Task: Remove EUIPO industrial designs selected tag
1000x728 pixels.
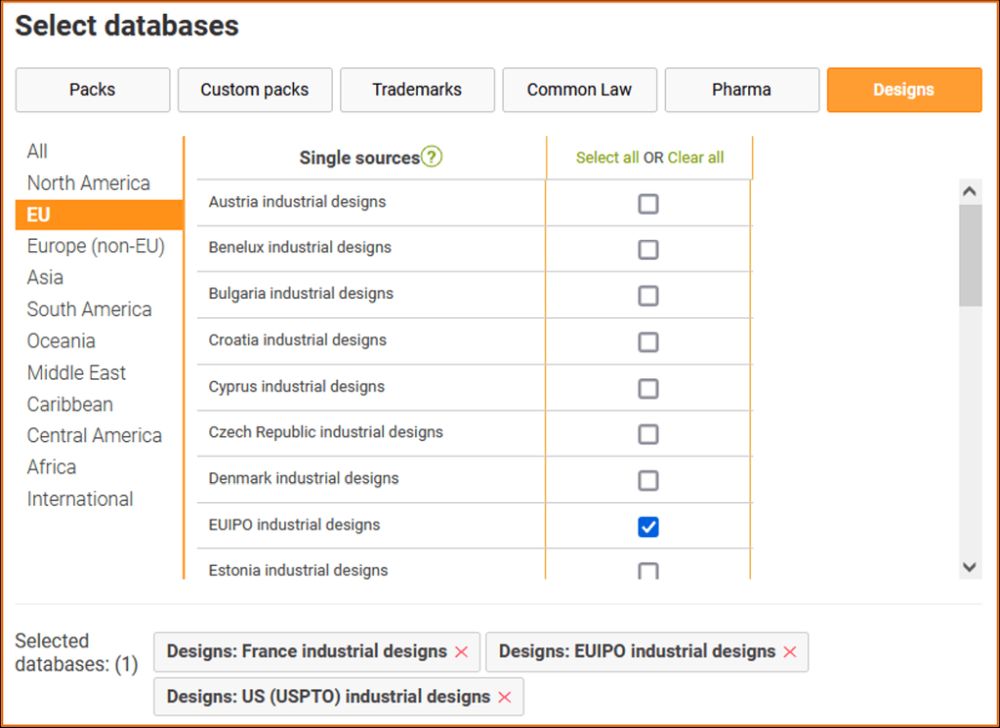Action: (790, 652)
